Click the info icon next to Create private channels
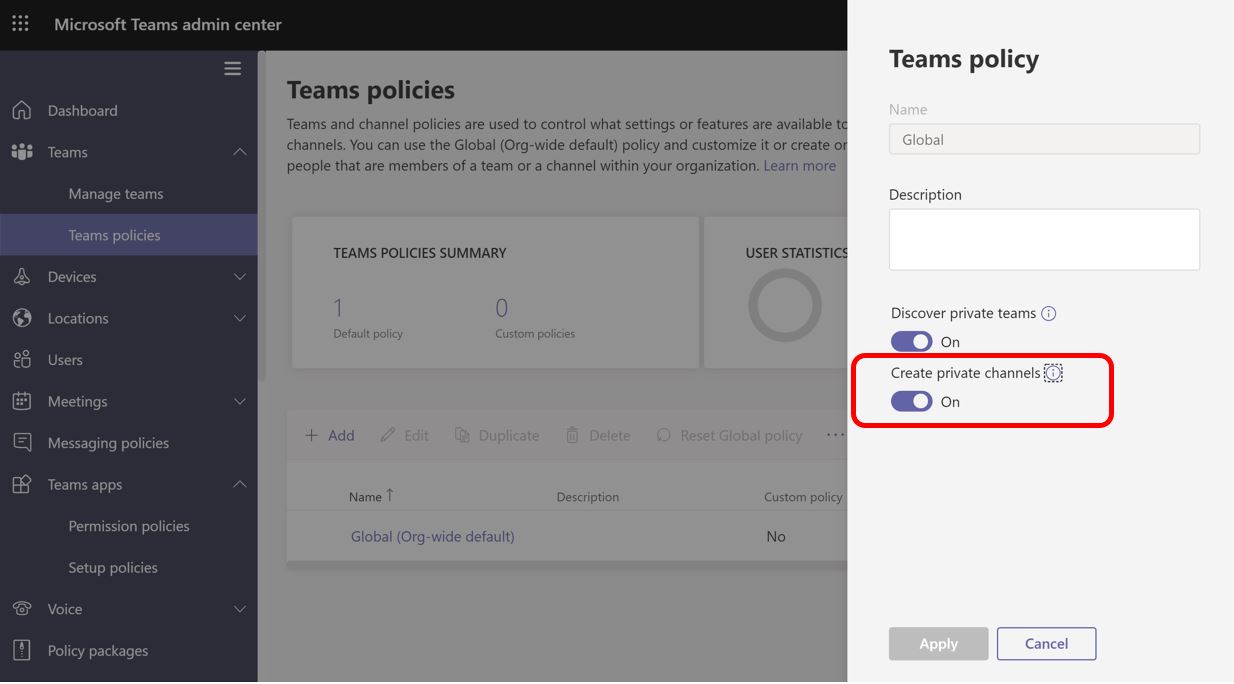 tap(1052, 373)
